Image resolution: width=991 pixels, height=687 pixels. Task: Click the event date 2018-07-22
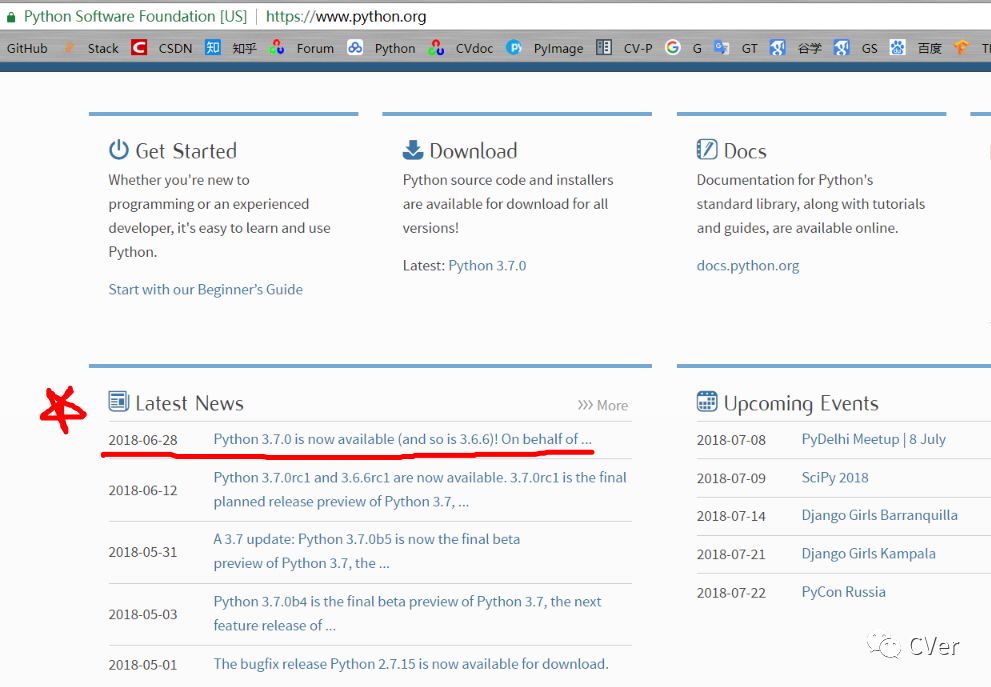pyautogui.click(x=731, y=593)
